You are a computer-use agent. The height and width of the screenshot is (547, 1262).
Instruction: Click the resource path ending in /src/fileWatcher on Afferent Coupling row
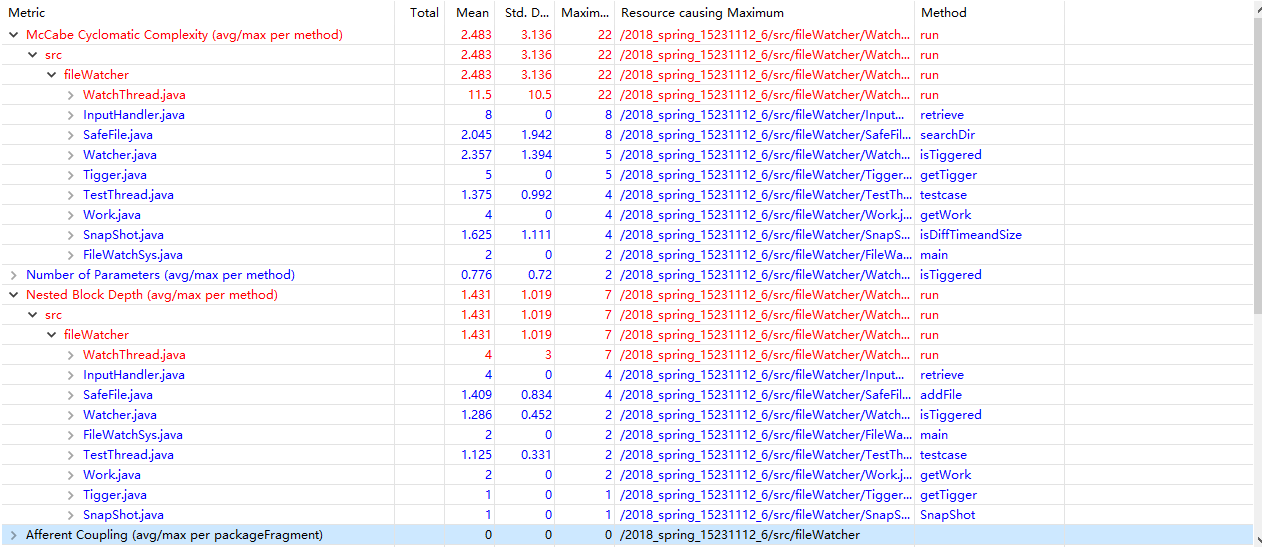click(x=740, y=535)
